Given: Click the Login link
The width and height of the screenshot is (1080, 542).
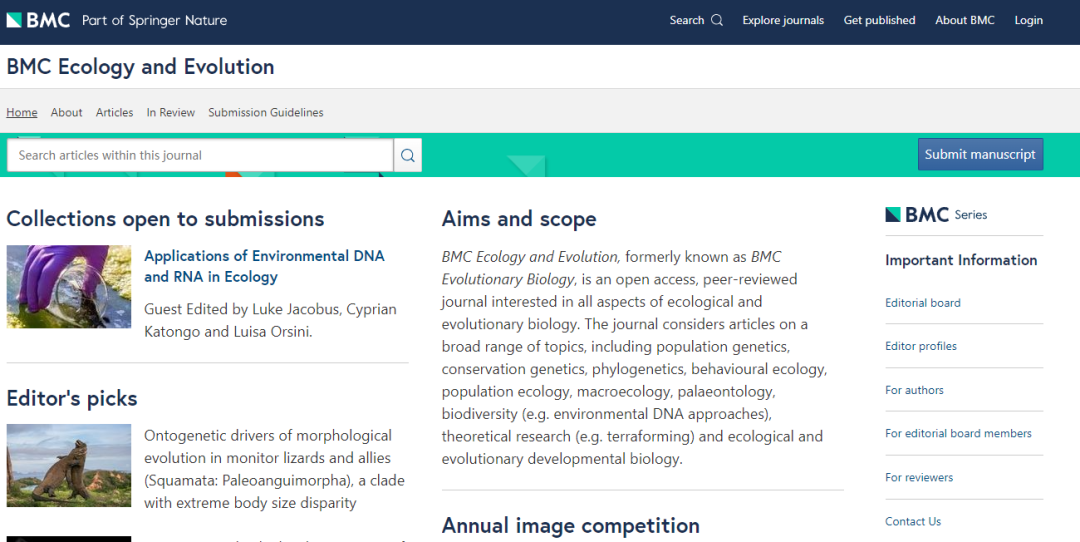Looking at the screenshot, I should coord(1028,20).
